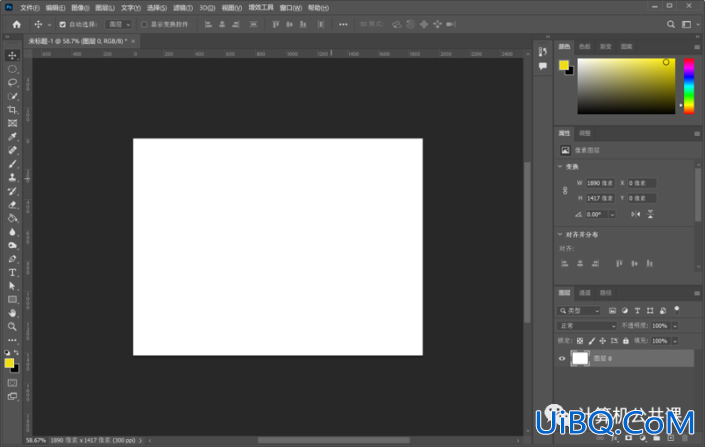Image resolution: width=705 pixels, height=447 pixels.
Task: Open the search icon at top right
Action: (x=670, y=24)
